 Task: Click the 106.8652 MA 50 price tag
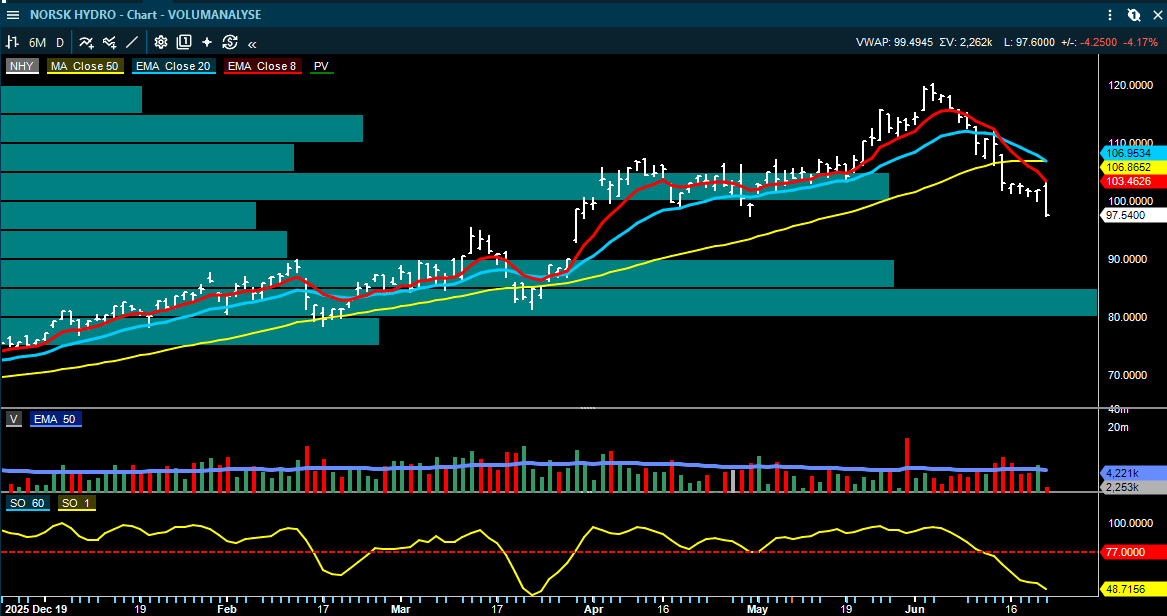(1132, 167)
